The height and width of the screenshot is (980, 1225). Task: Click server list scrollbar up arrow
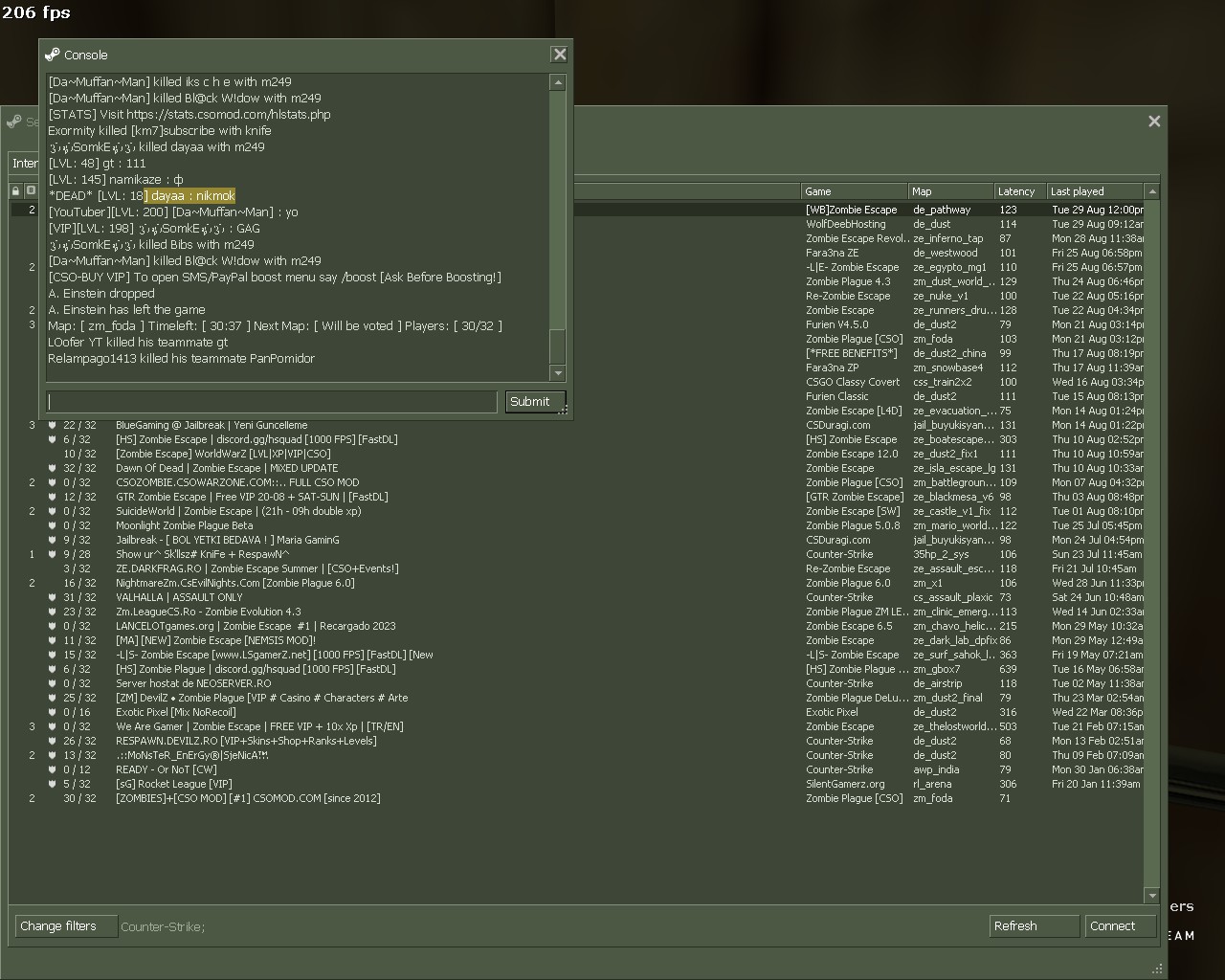point(1152,191)
